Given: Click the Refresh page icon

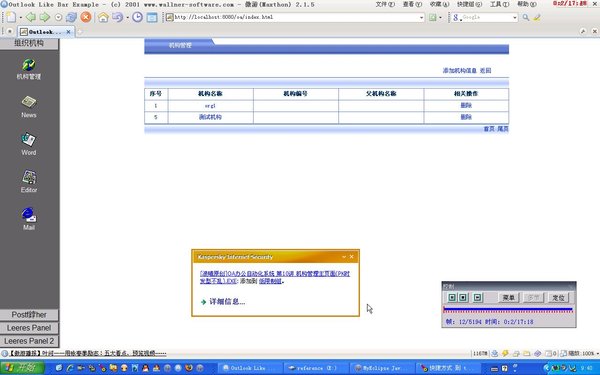Looking at the screenshot, I should click(x=71, y=17).
